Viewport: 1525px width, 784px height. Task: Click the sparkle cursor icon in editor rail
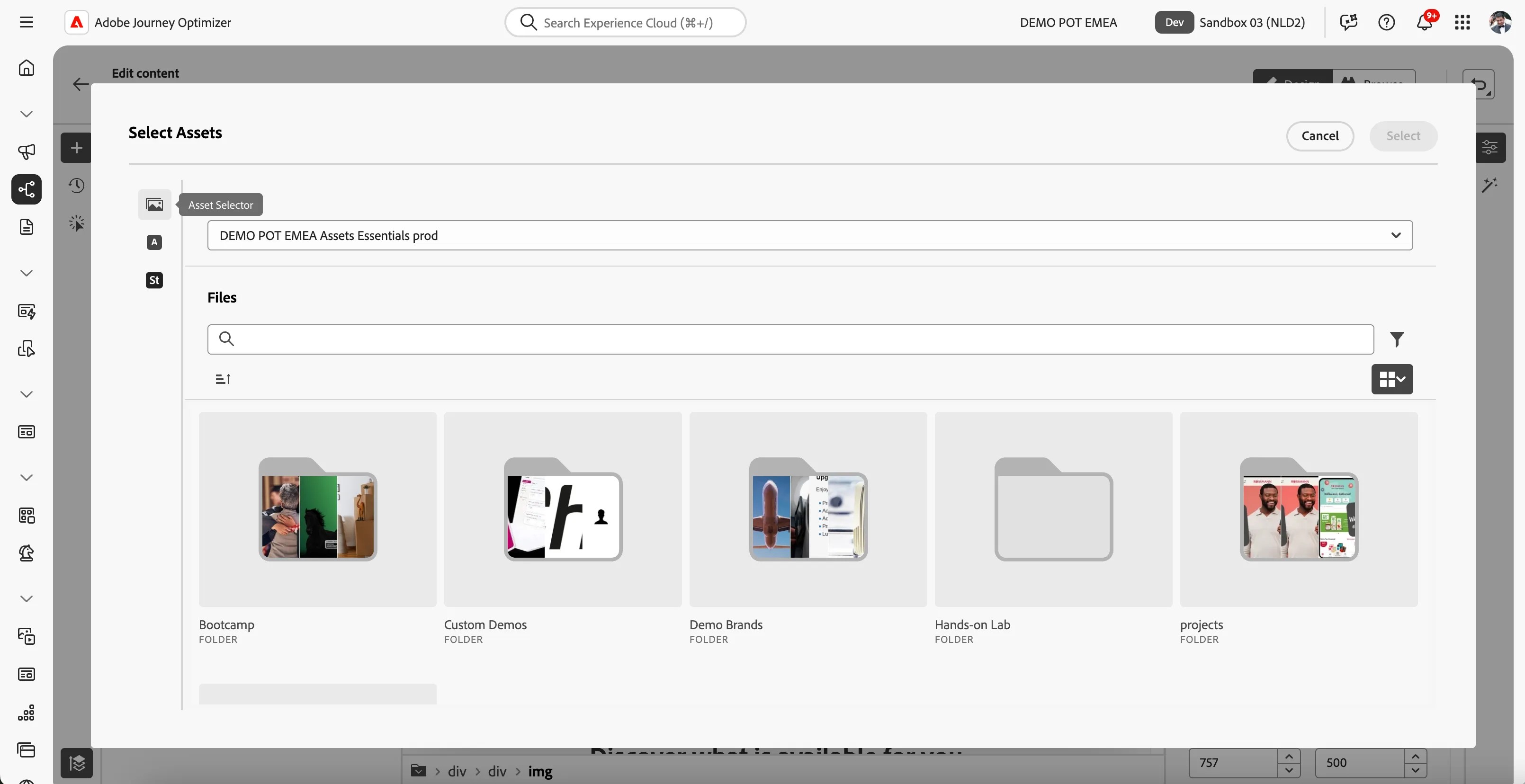76,223
